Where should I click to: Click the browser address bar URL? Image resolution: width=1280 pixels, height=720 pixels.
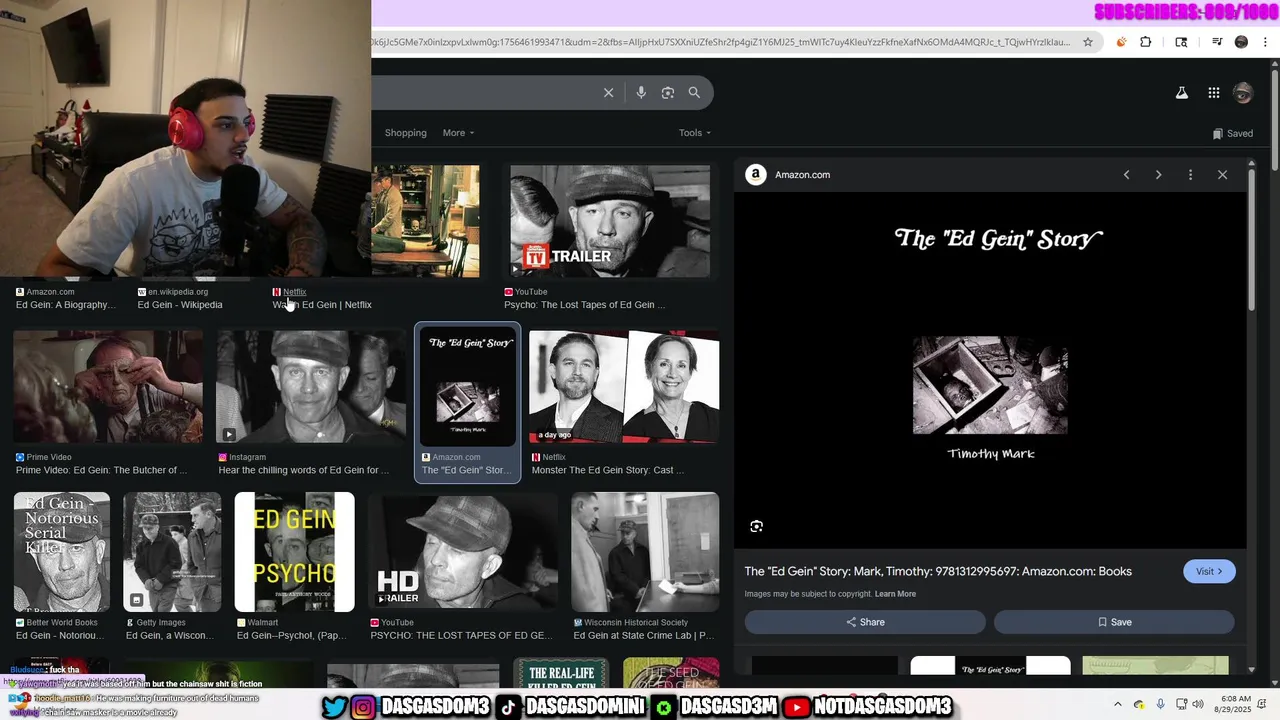click(x=720, y=42)
